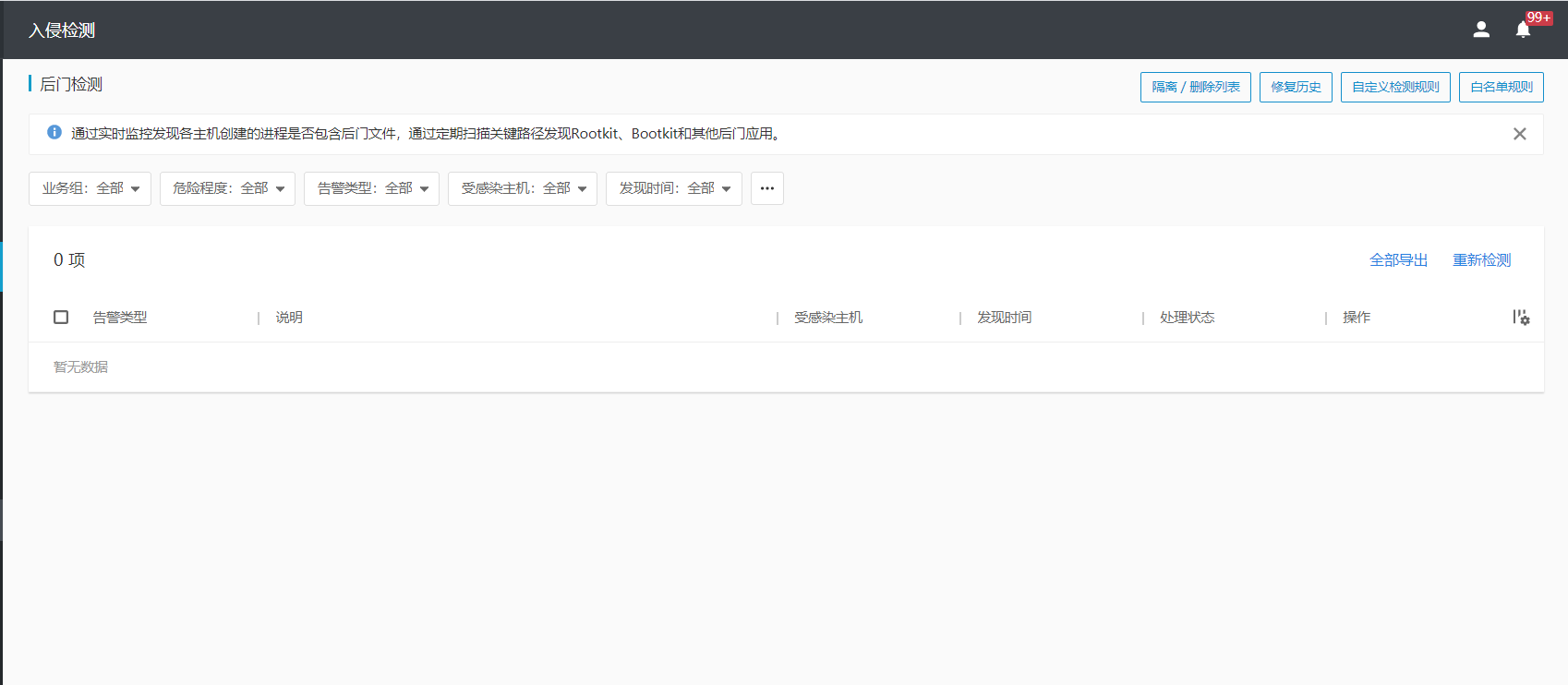Expand the 发现时间 filter dropdown
This screenshot has width=1568, height=685.
[x=673, y=188]
